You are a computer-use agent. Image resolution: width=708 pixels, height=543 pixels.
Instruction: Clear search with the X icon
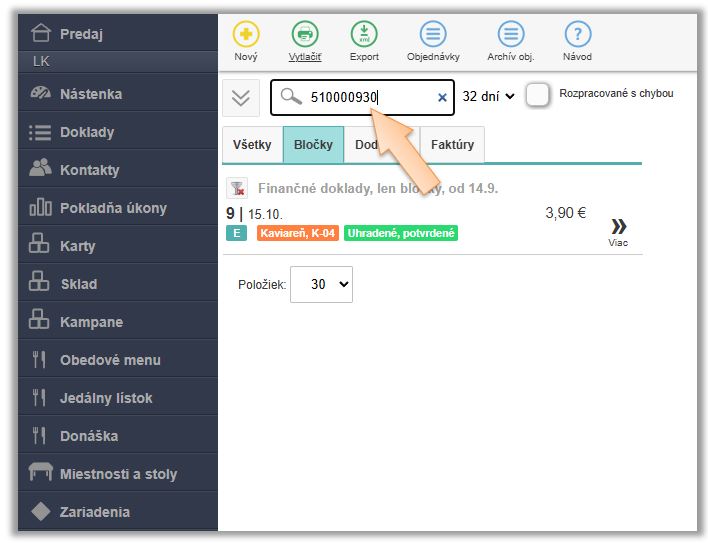click(442, 97)
